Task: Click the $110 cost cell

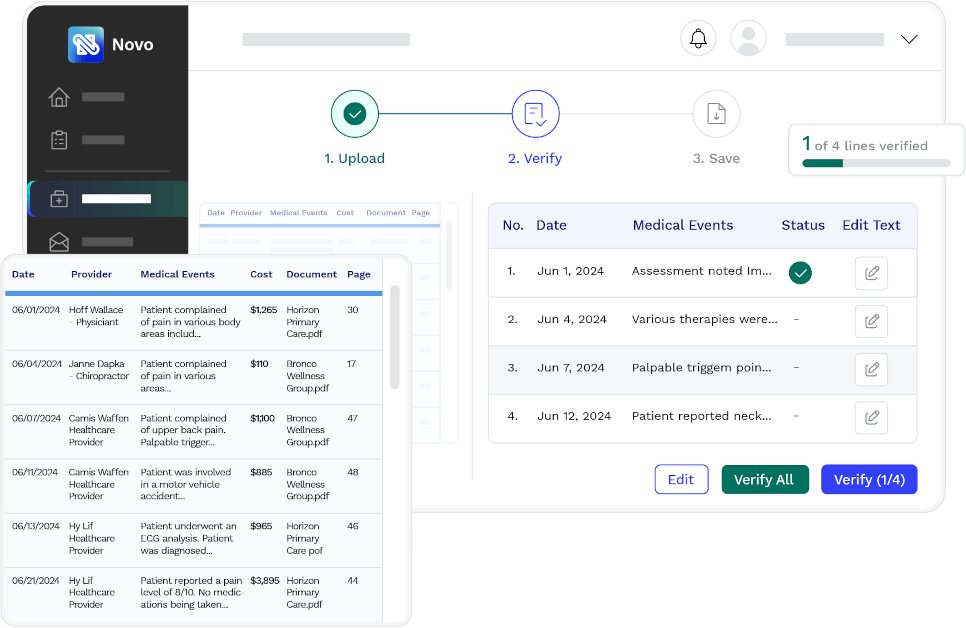Action: (x=259, y=364)
